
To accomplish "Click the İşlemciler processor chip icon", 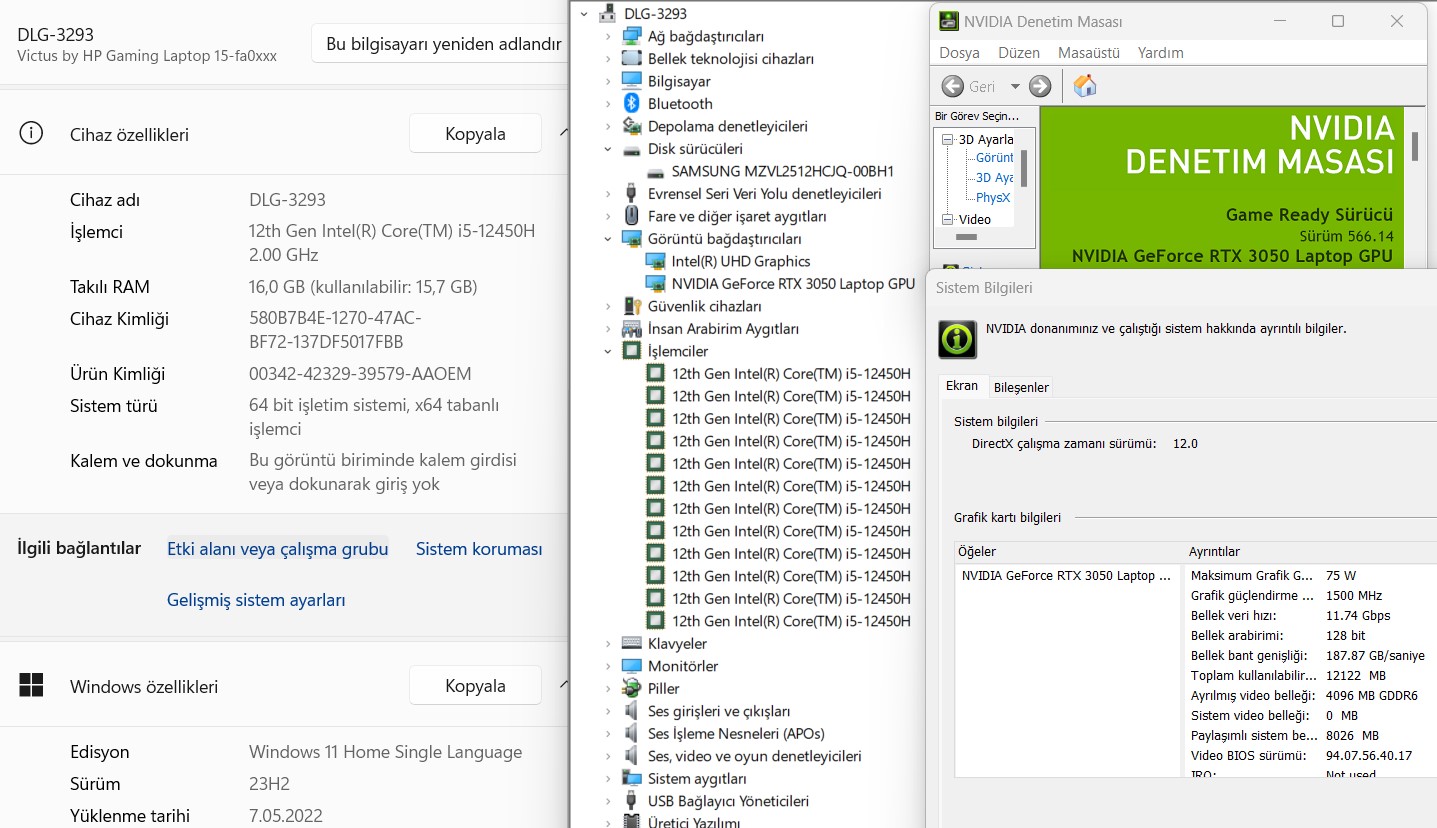I will point(631,351).
